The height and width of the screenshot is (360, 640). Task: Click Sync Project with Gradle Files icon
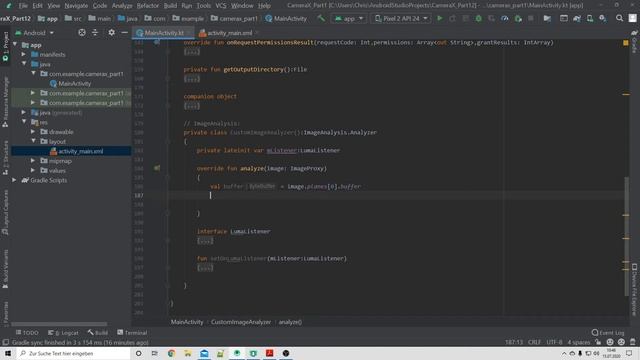[577, 18]
